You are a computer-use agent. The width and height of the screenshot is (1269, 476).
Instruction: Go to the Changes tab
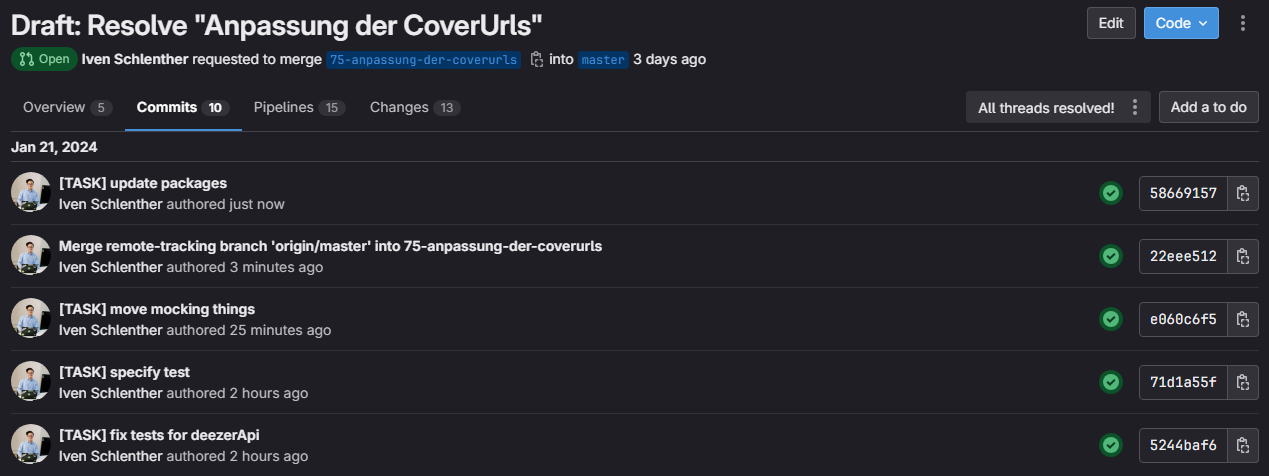coord(414,107)
